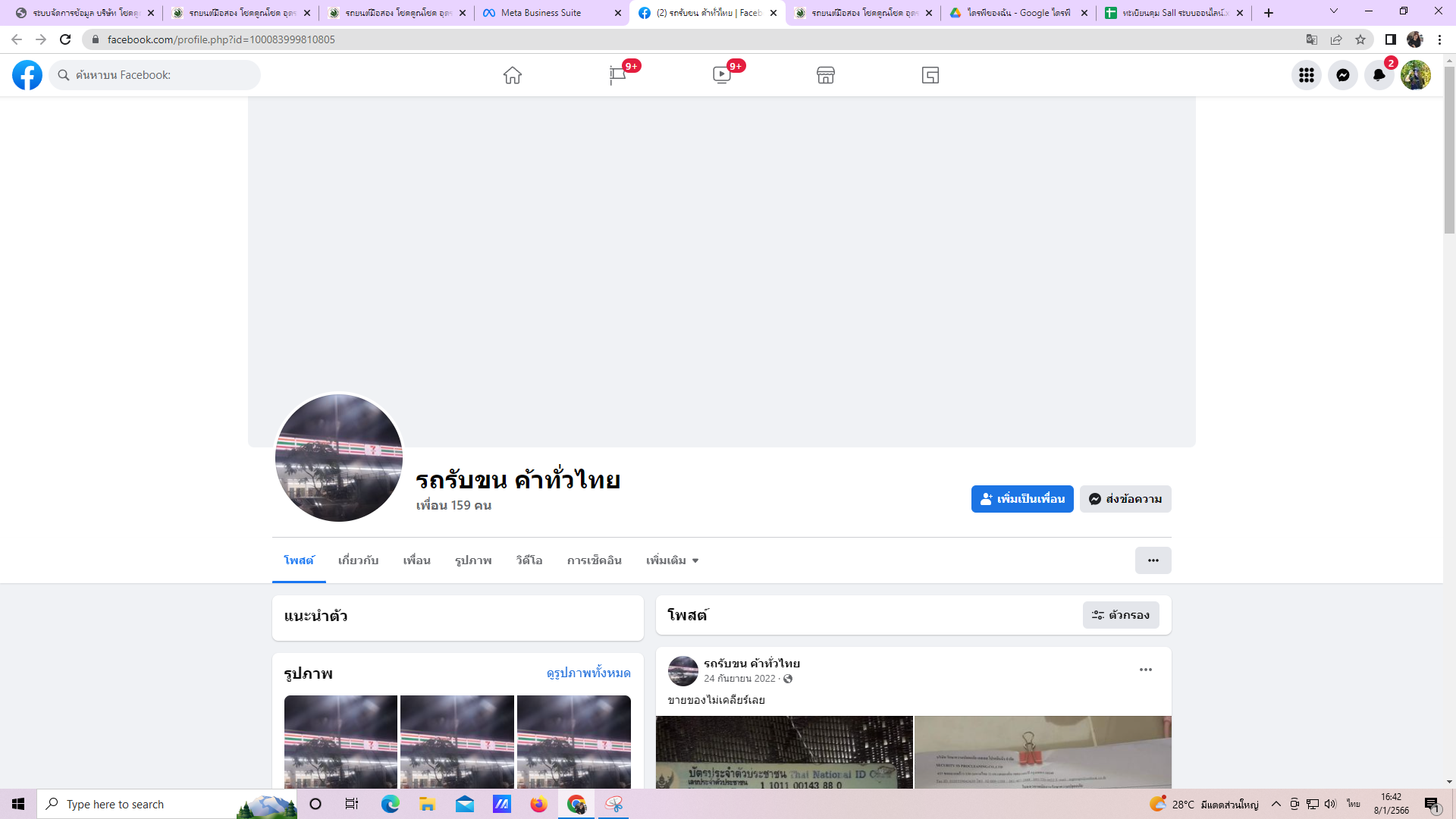Go to Facebook Home feed icon
Image resolution: width=1456 pixels, height=819 pixels.
(513, 75)
